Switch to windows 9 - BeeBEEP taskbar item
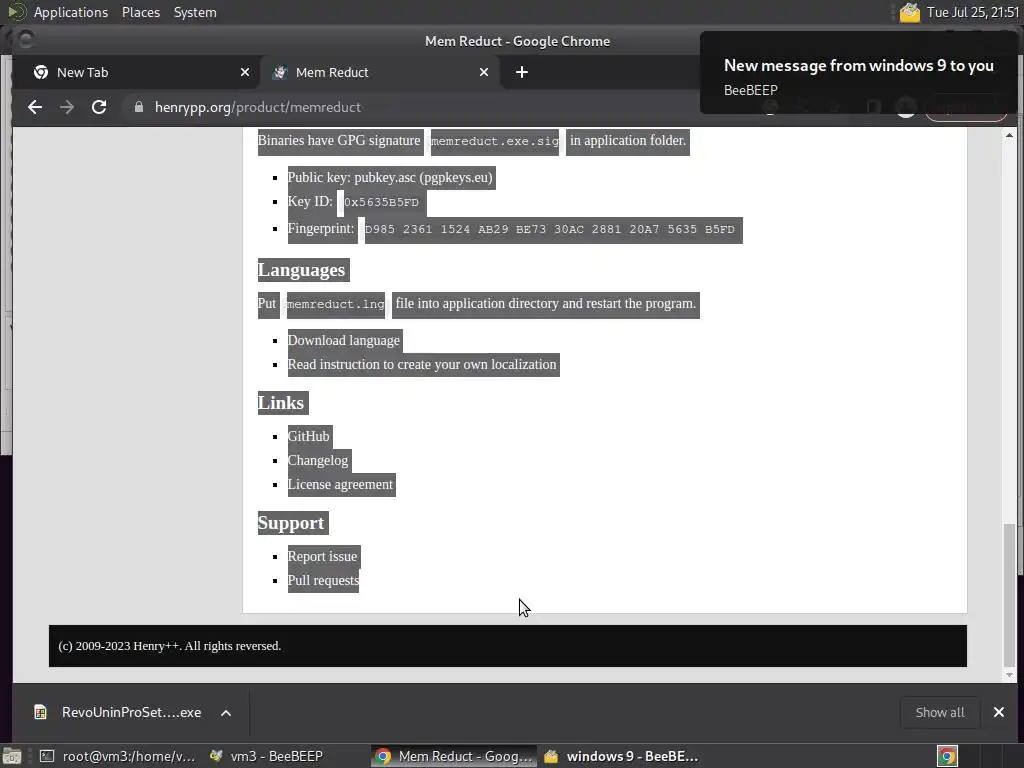1024x768 pixels. pyautogui.click(x=620, y=756)
